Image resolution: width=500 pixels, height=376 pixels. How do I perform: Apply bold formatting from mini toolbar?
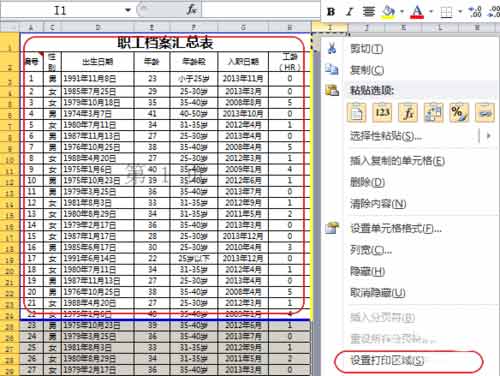(x=331, y=12)
